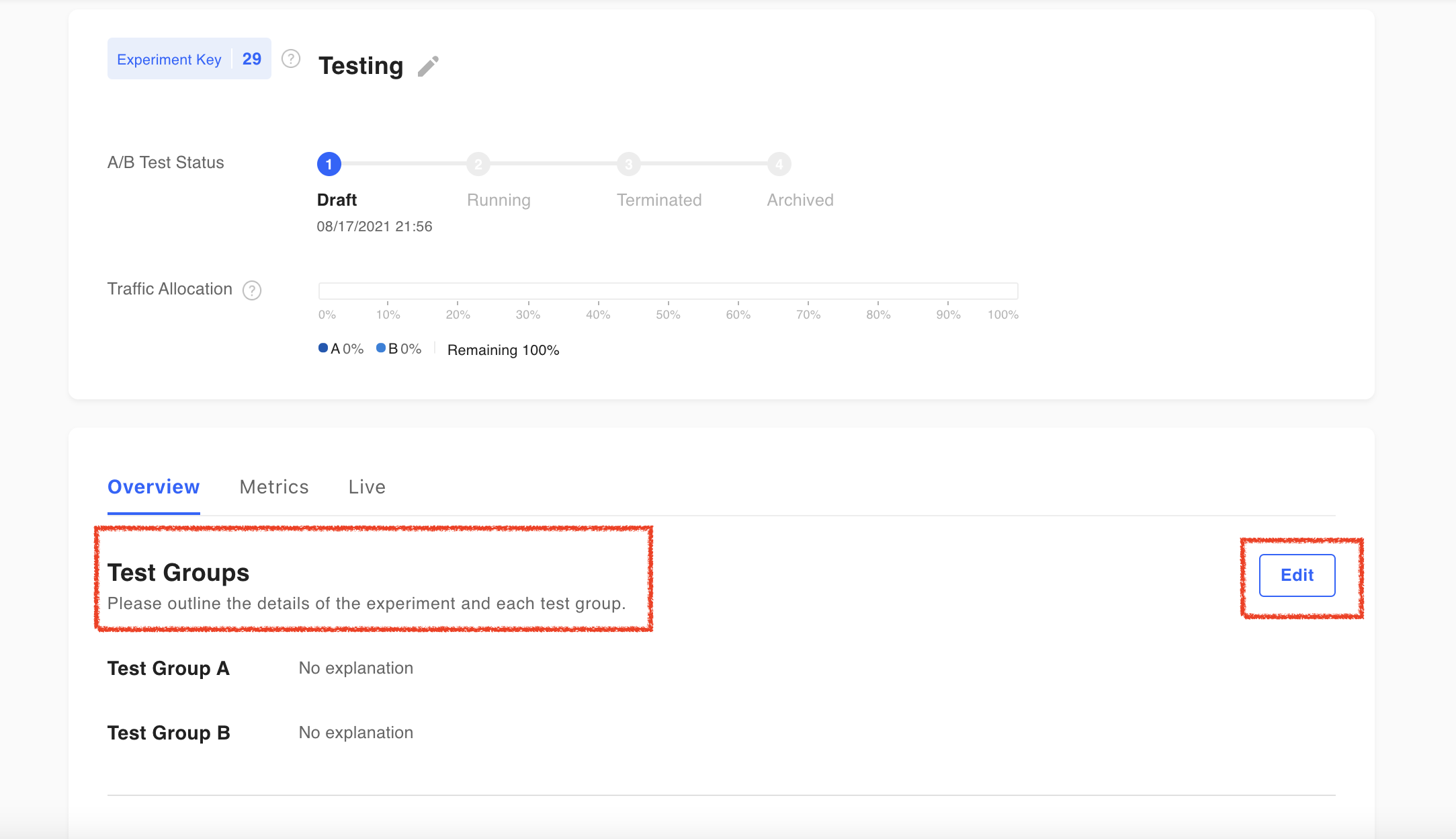Click the Terminated step circle number 3
The image size is (1456, 839).
tap(628, 164)
